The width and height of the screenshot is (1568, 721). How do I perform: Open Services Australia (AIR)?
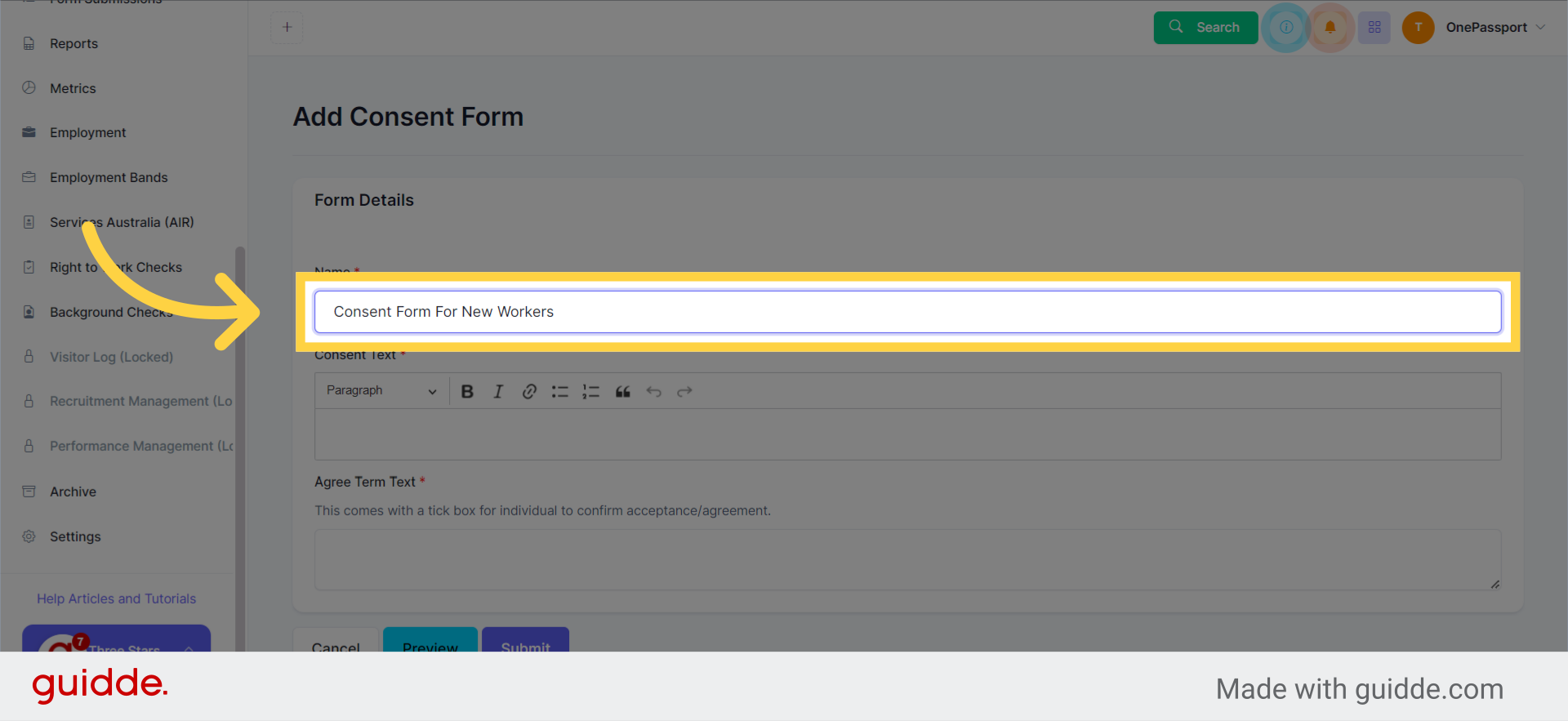click(x=122, y=222)
